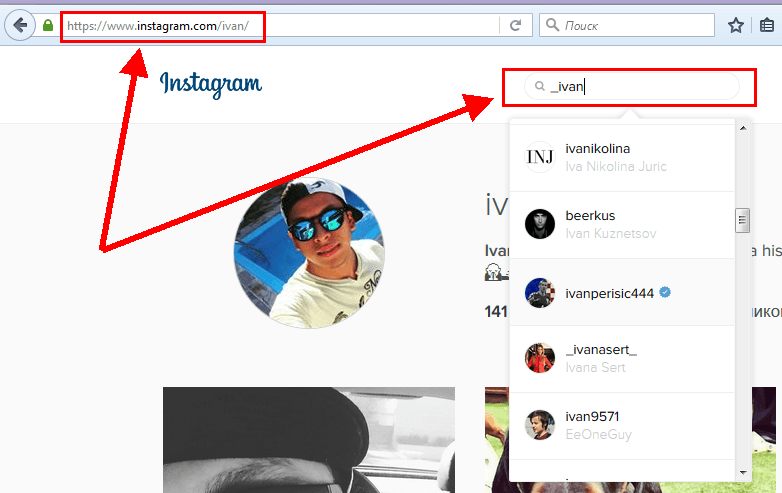
Task: Click the Instagram logo
Action: point(210,84)
